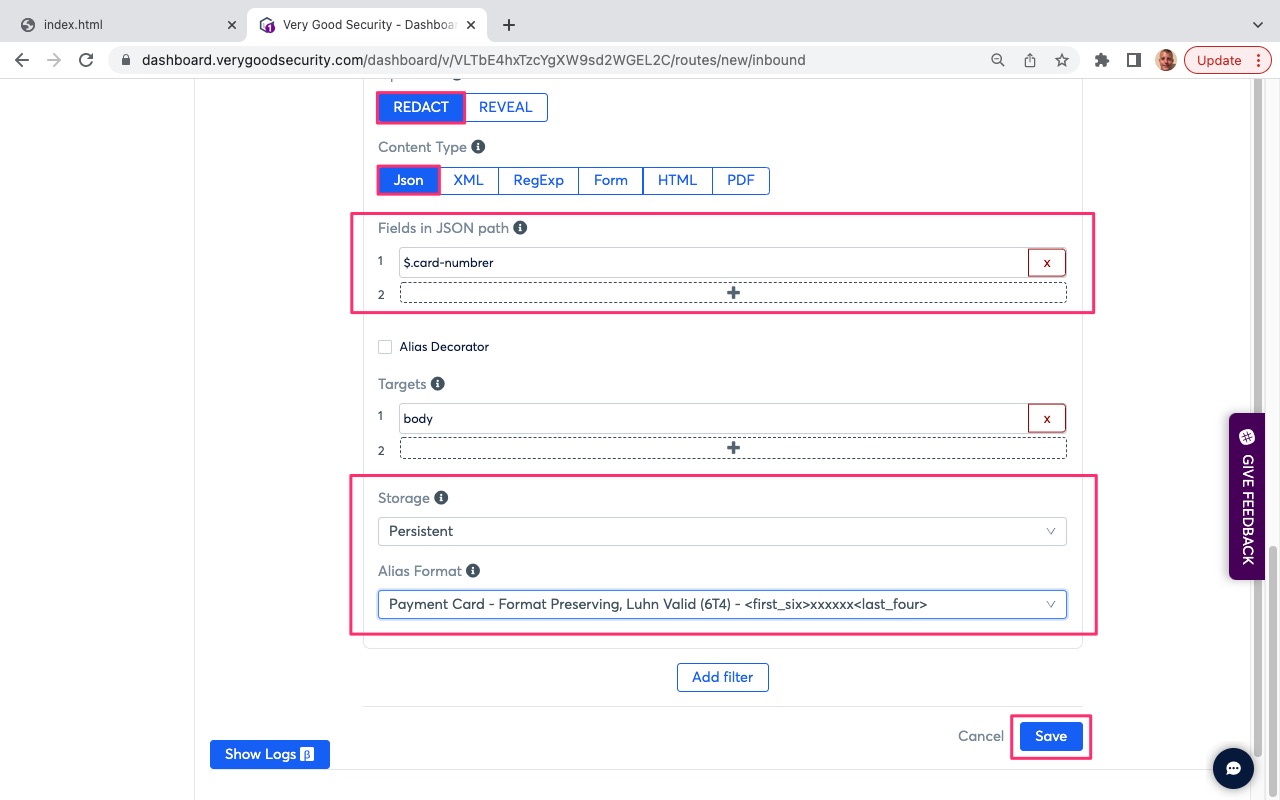
Task: Show info for Content Type
Action: (478, 147)
